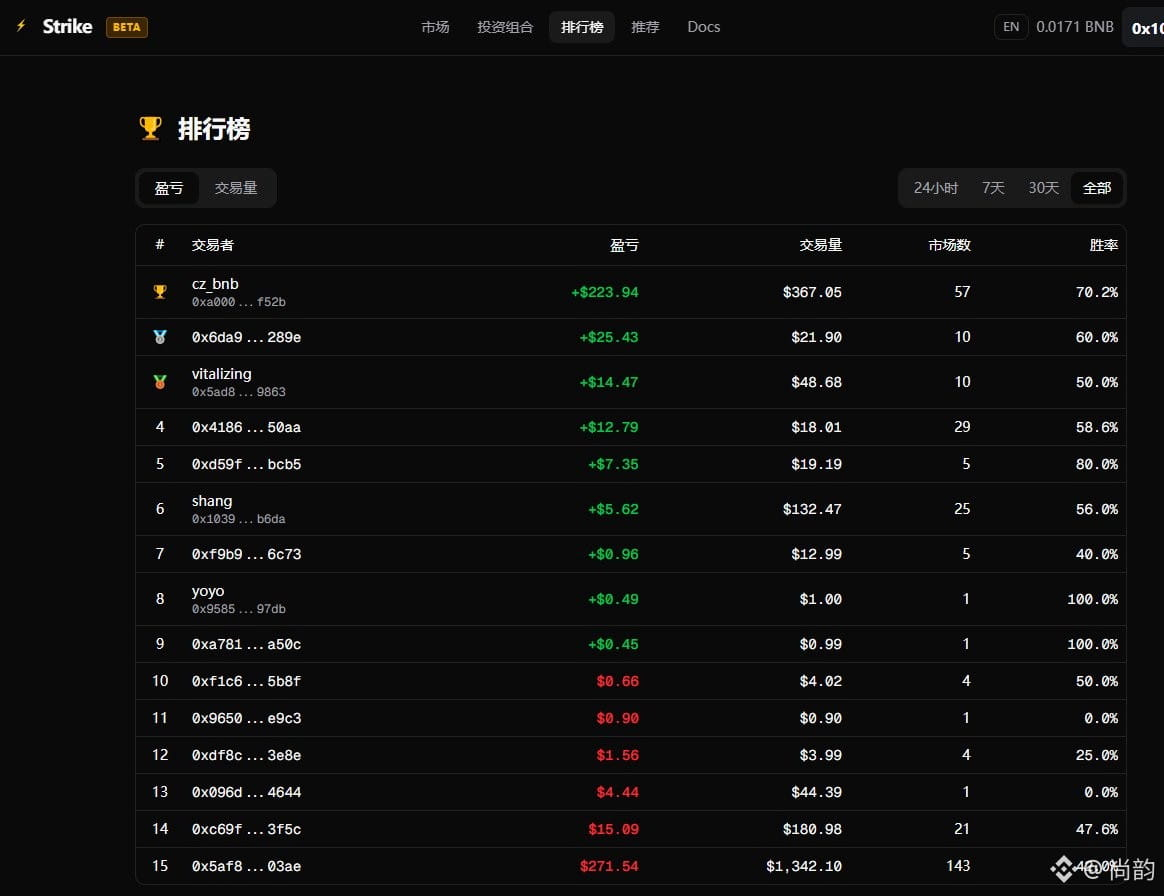Viewport: 1164px width, 896px height.
Task: Click the 143 markets count
Action: (958, 866)
